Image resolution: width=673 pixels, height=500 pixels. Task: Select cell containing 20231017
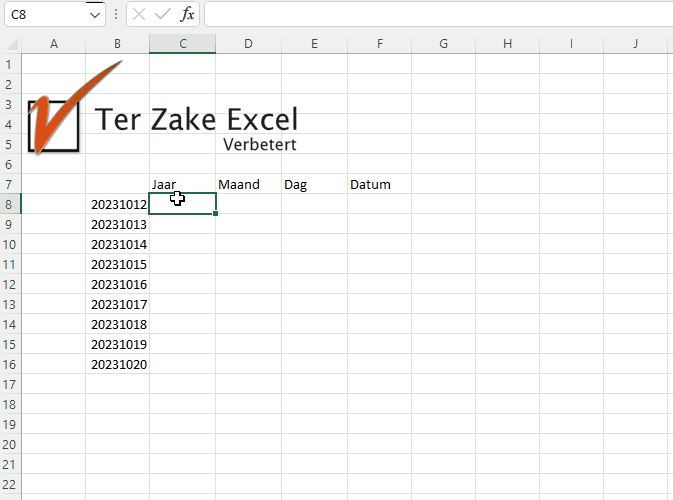coord(117,304)
